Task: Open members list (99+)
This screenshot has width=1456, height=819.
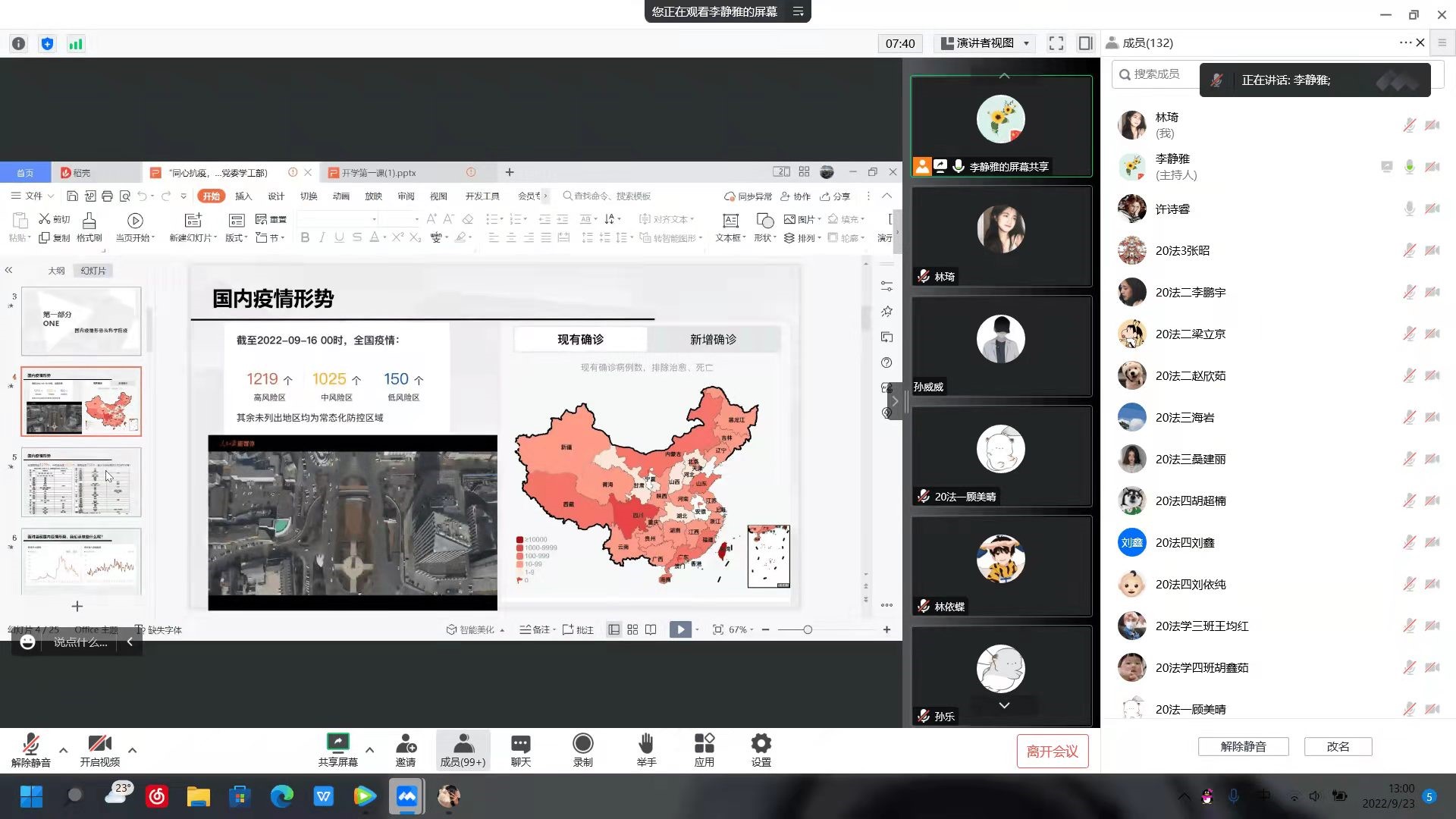Action: pyautogui.click(x=463, y=750)
